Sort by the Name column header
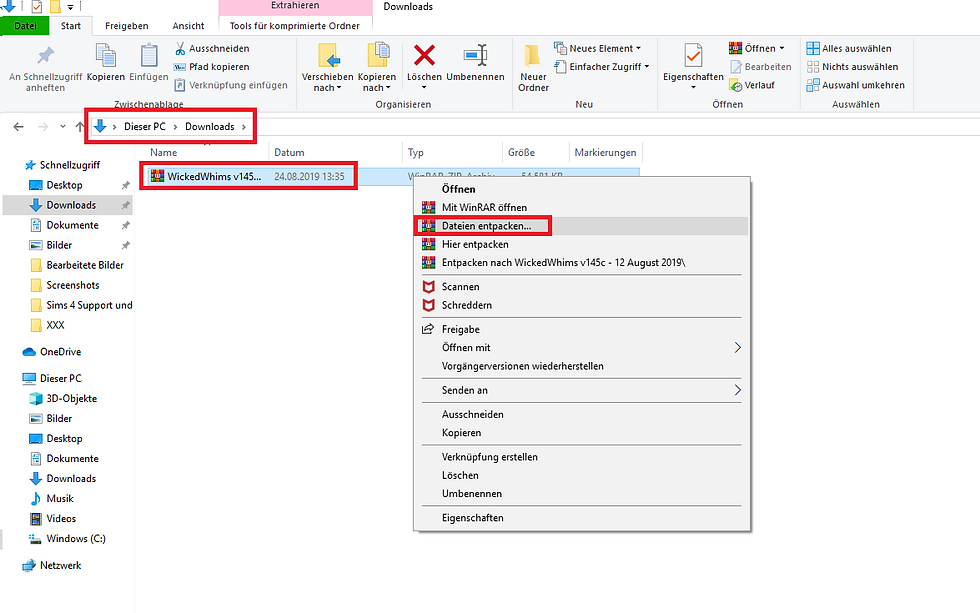Image resolution: width=980 pixels, height=613 pixels. point(164,152)
